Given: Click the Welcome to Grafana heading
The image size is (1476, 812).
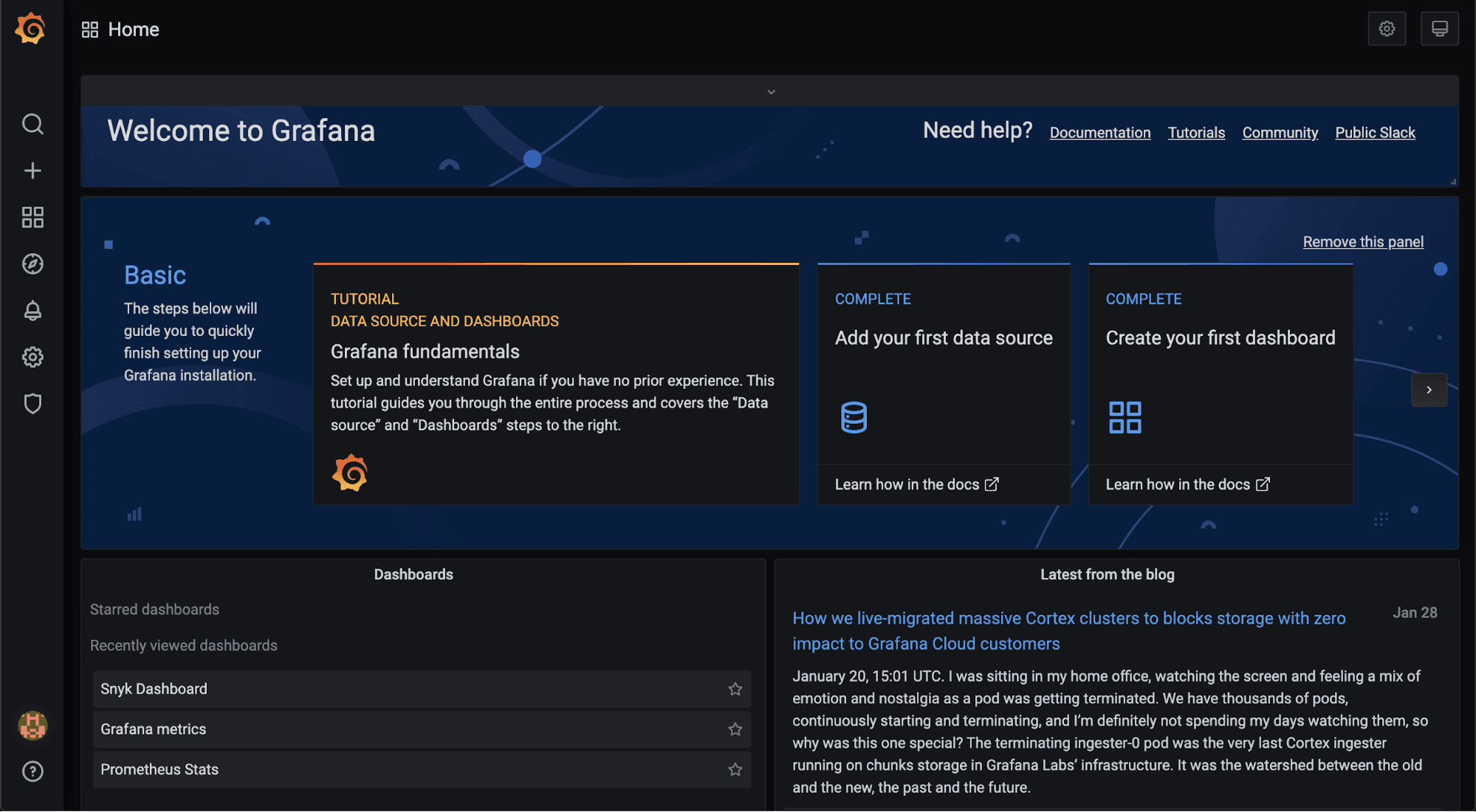Looking at the screenshot, I should [241, 131].
